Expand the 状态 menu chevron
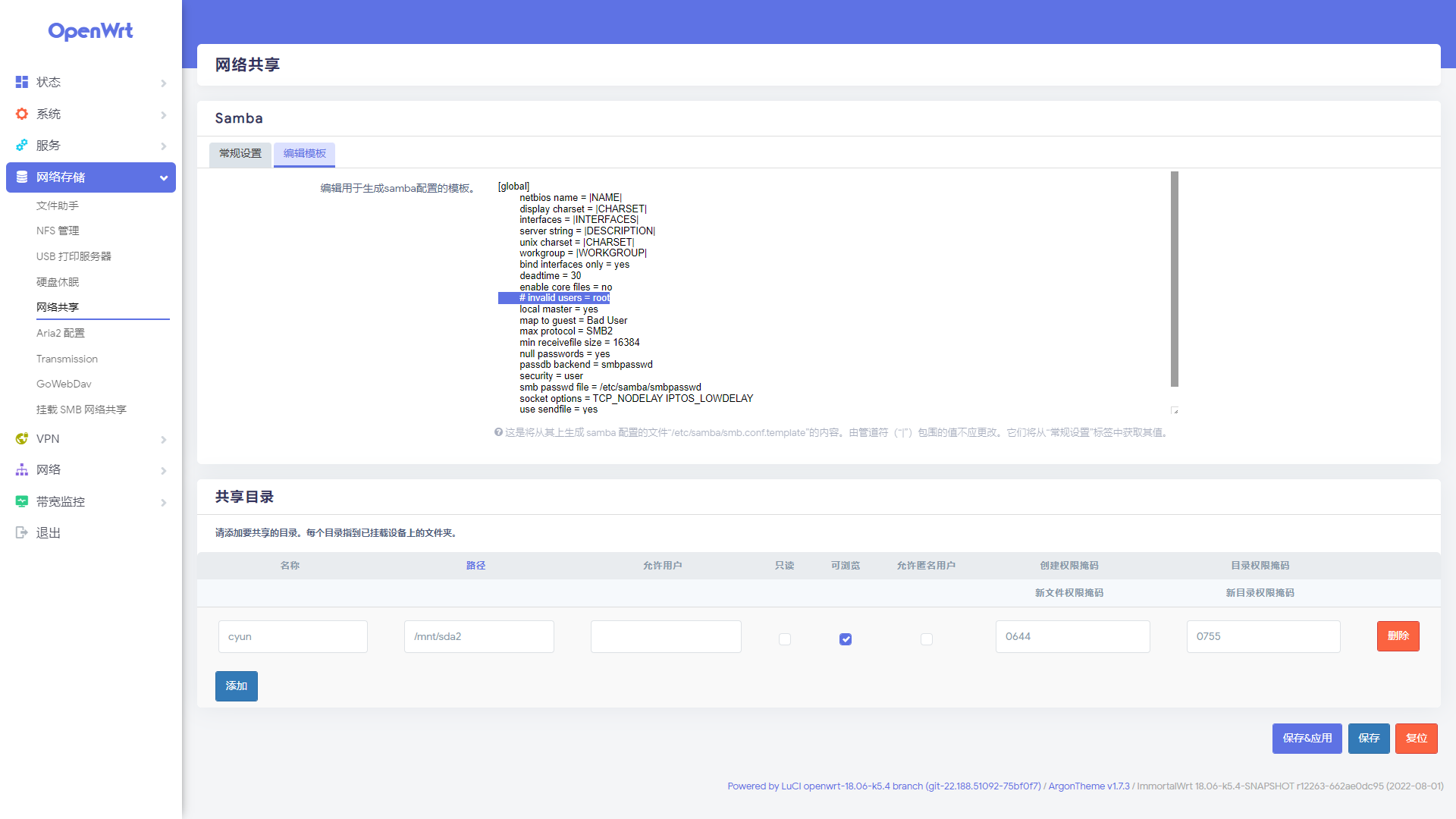The height and width of the screenshot is (819, 1456). pyautogui.click(x=164, y=83)
